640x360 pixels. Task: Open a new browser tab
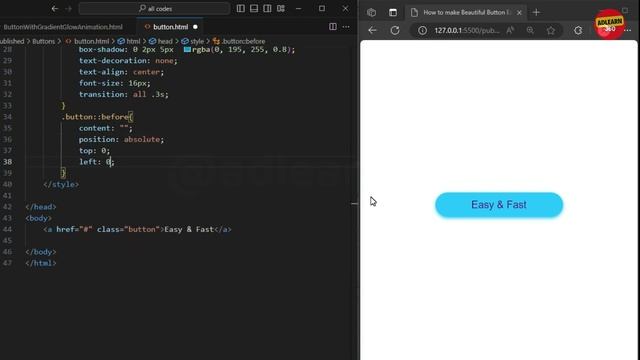tap(536, 13)
